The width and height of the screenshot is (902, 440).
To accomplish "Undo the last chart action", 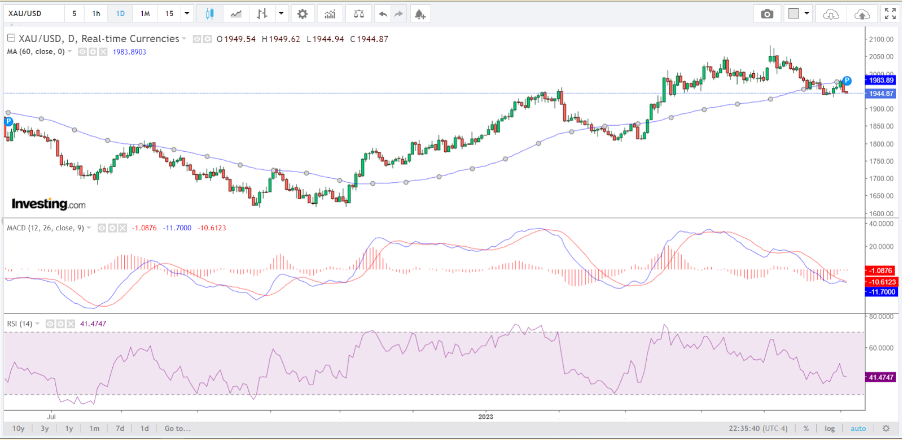I will pos(383,14).
